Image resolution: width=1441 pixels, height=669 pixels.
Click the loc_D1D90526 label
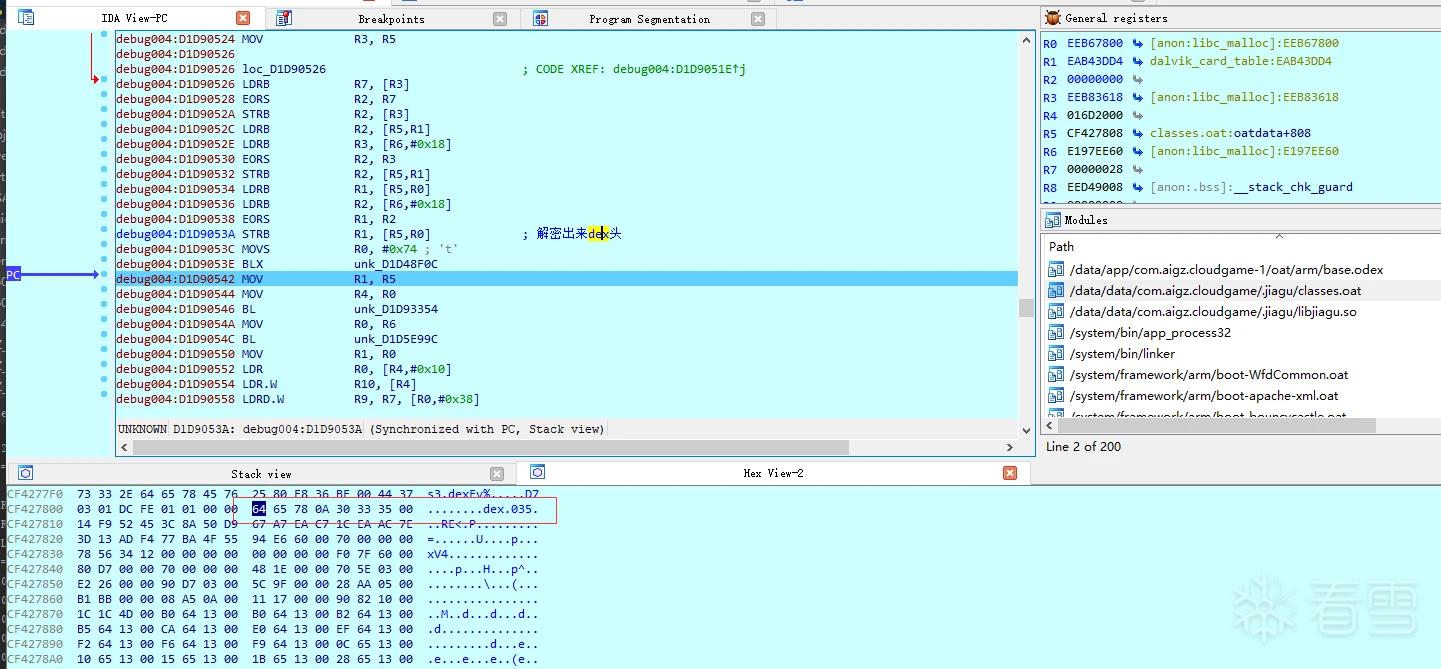[x=284, y=69]
